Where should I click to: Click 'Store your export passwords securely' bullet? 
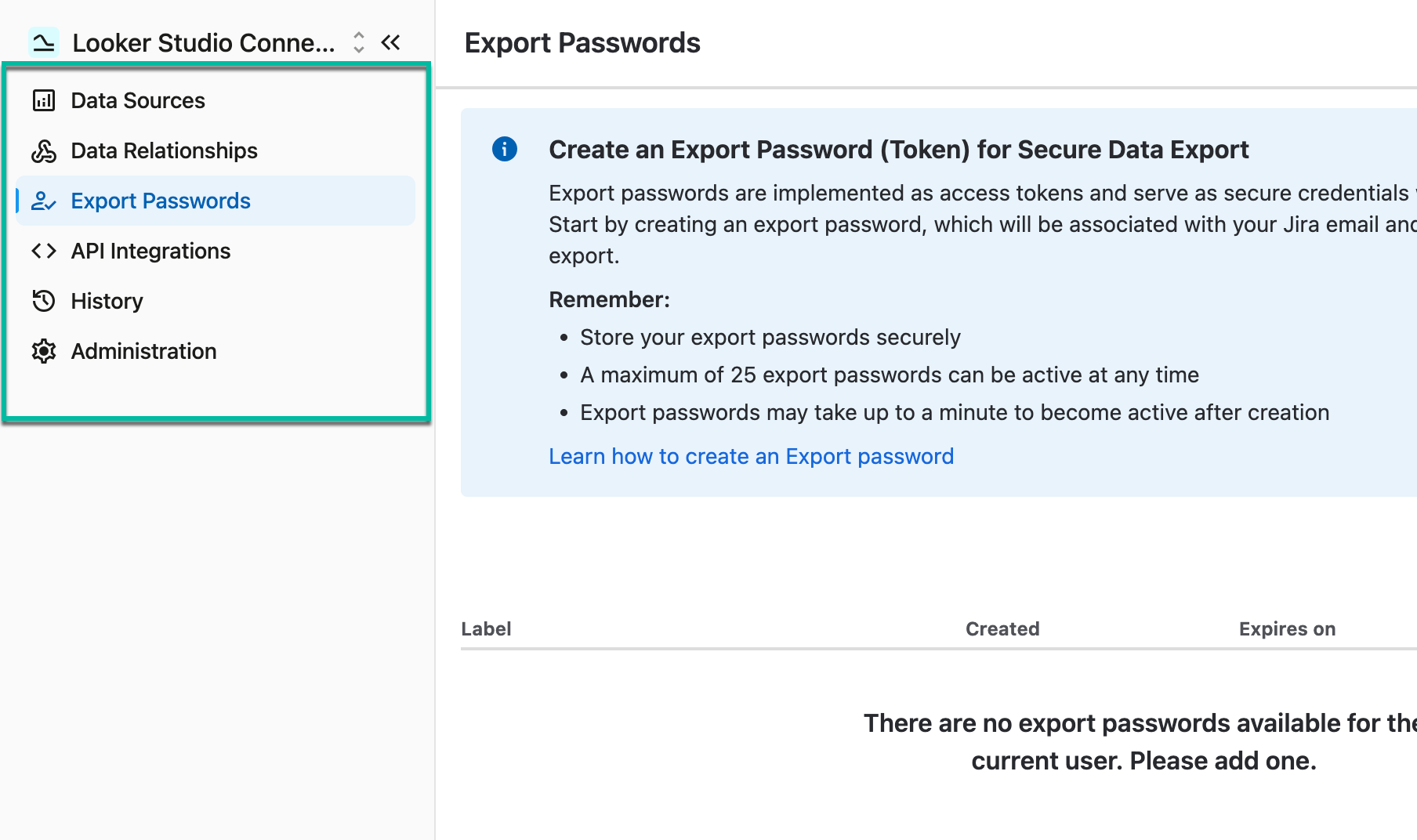coord(770,337)
